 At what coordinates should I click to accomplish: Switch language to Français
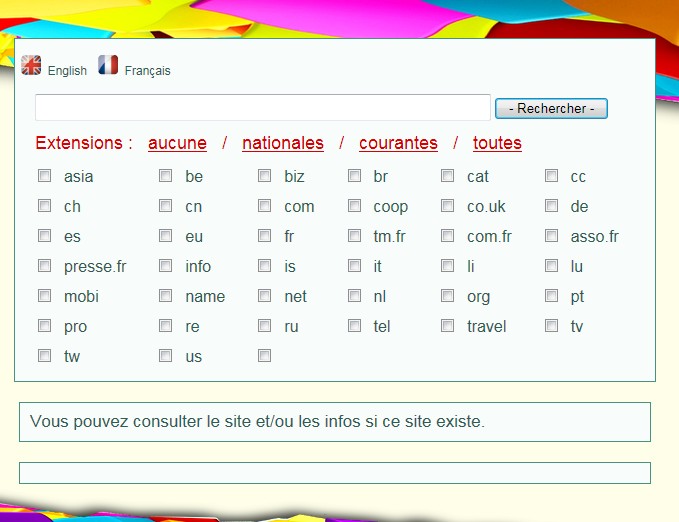[x=147, y=71]
